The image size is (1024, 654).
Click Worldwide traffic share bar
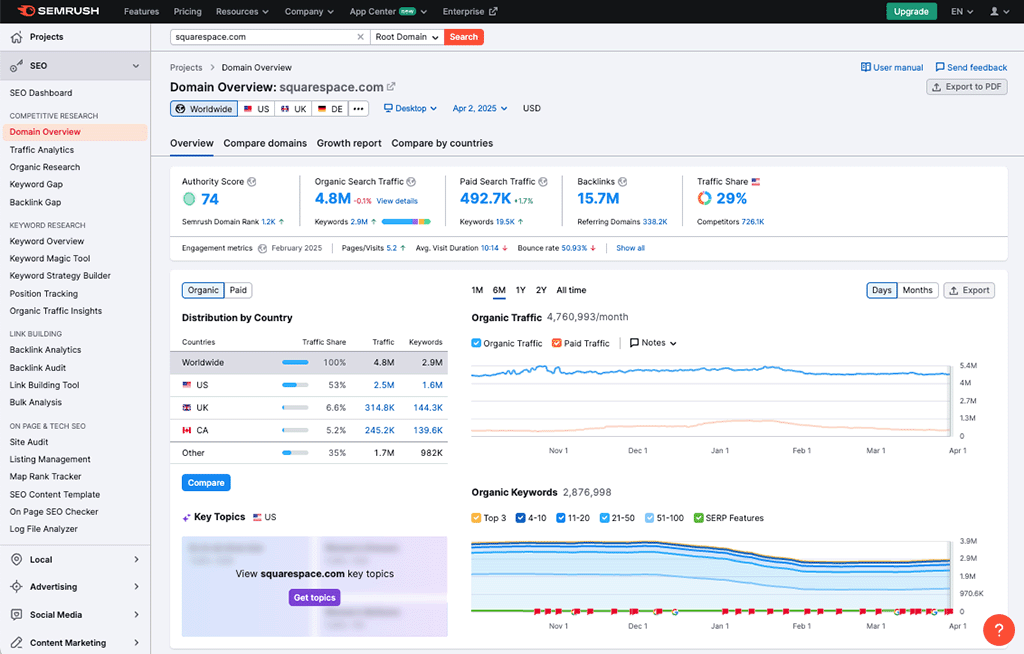point(295,363)
